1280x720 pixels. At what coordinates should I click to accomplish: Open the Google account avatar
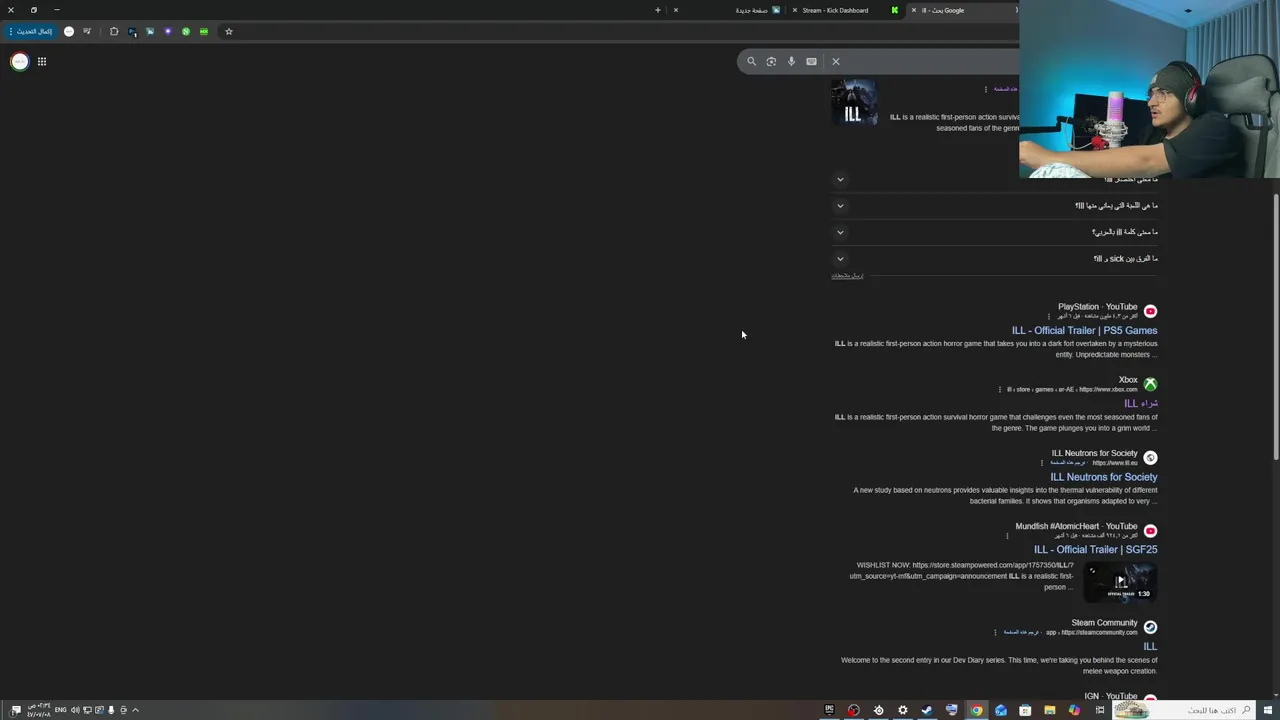point(19,61)
